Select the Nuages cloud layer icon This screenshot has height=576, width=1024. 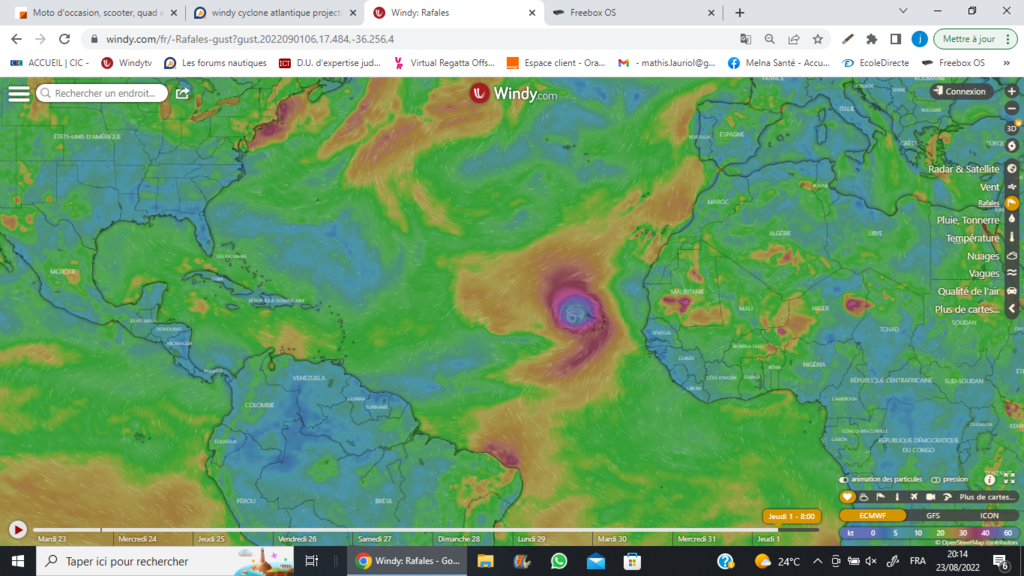[x=1012, y=256]
